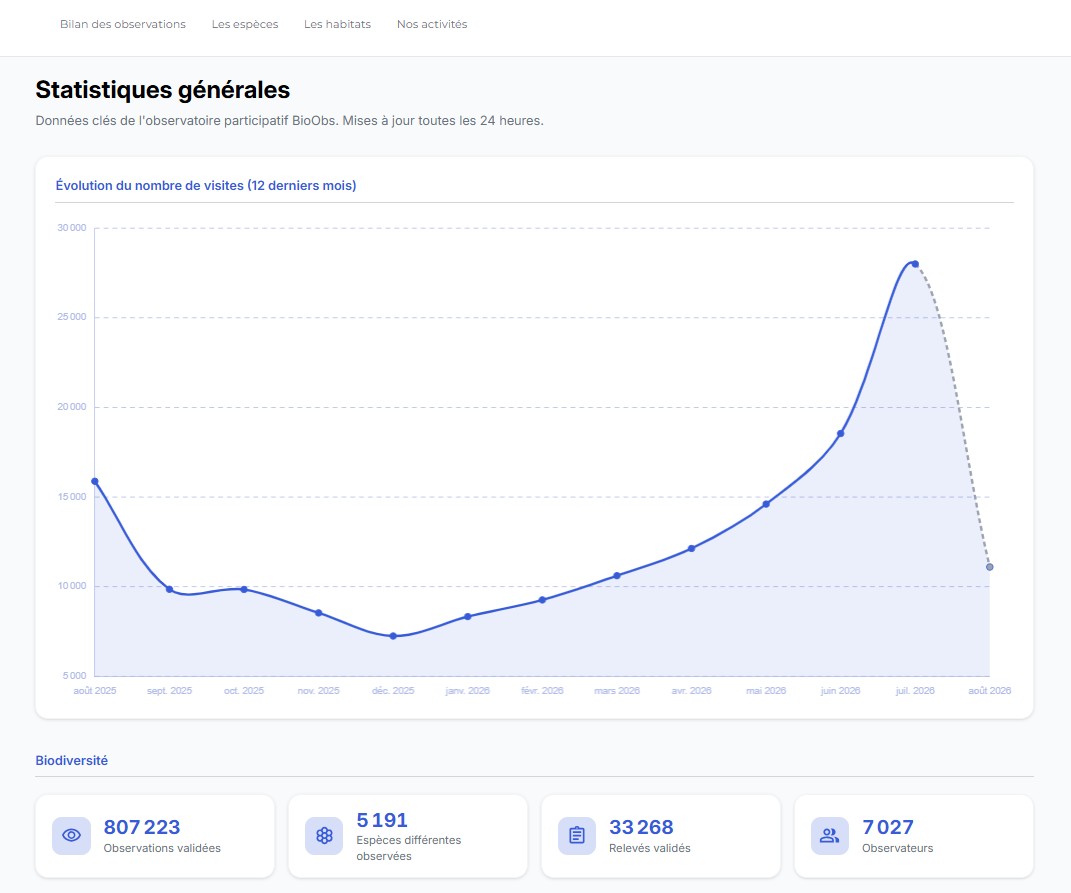Click the clipboard icon for Relevés validés
This screenshot has width=1071, height=893.
point(577,835)
